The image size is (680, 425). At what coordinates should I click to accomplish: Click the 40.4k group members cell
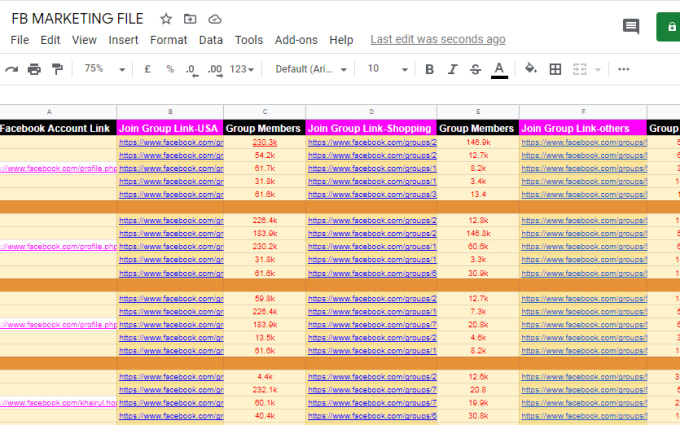pos(265,416)
